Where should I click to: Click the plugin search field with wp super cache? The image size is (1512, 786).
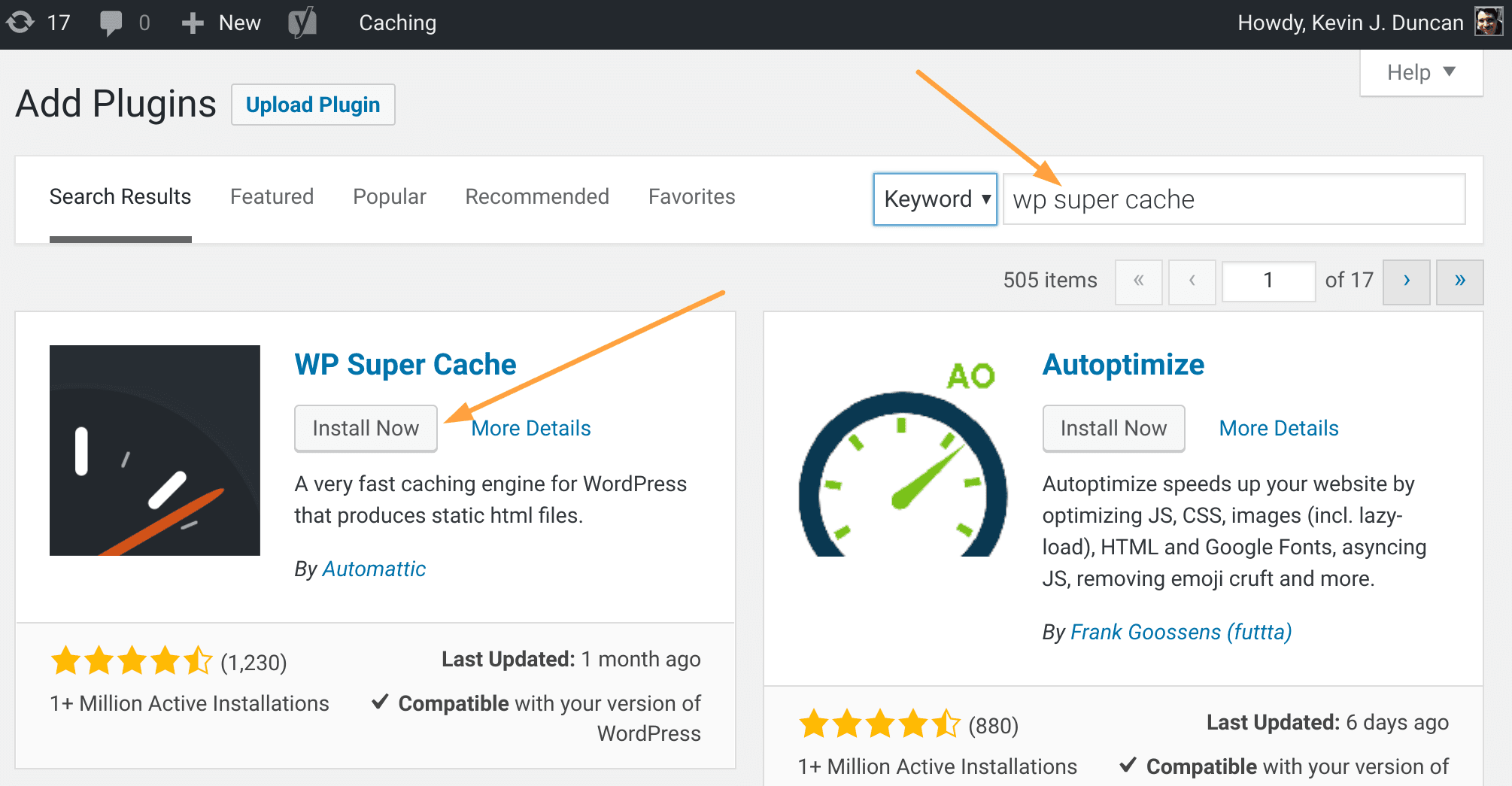tap(1234, 199)
